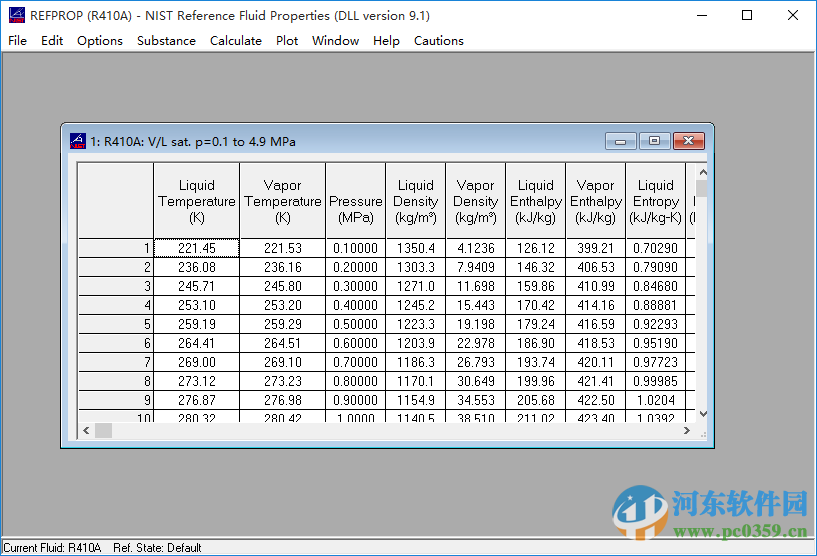The width and height of the screenshot is (817, 556).
Task: Click the horizontal scrollbar right arrow
Action: coord(686,430)
